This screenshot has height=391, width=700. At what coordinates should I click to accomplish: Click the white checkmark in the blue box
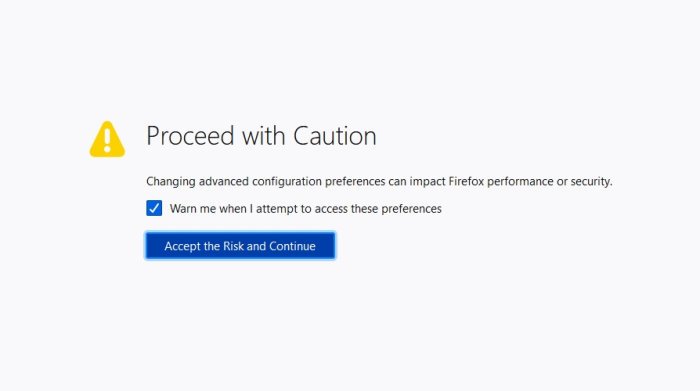pos(154,208)
